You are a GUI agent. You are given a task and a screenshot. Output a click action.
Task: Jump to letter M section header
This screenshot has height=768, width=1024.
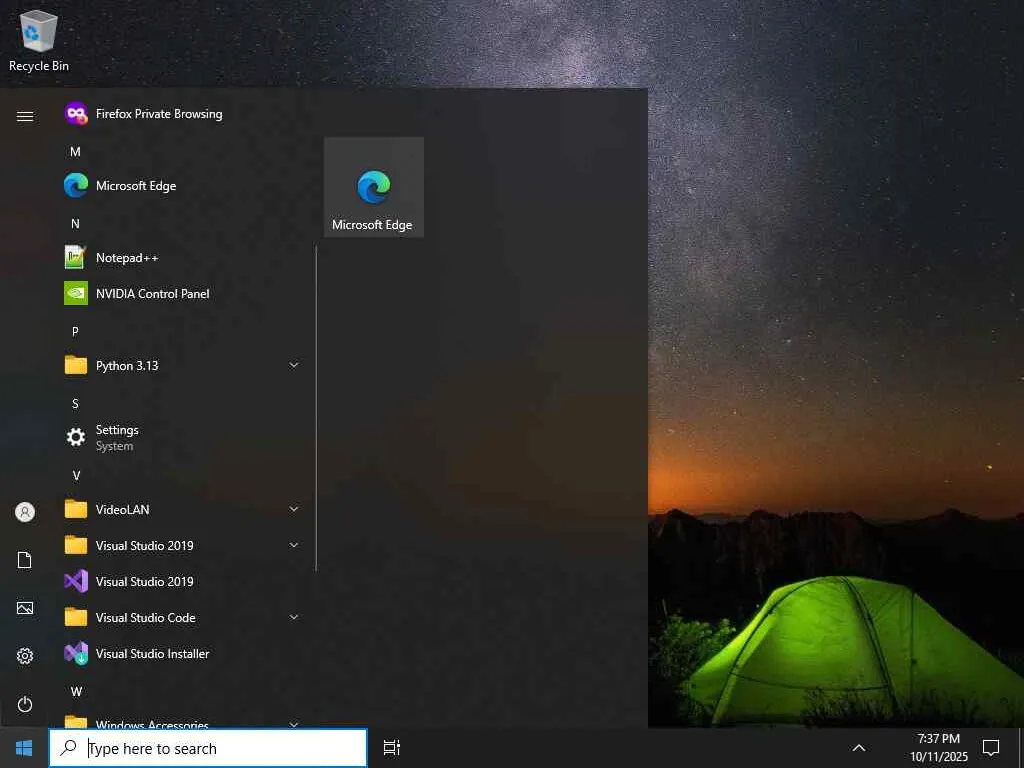click(76, 152)
